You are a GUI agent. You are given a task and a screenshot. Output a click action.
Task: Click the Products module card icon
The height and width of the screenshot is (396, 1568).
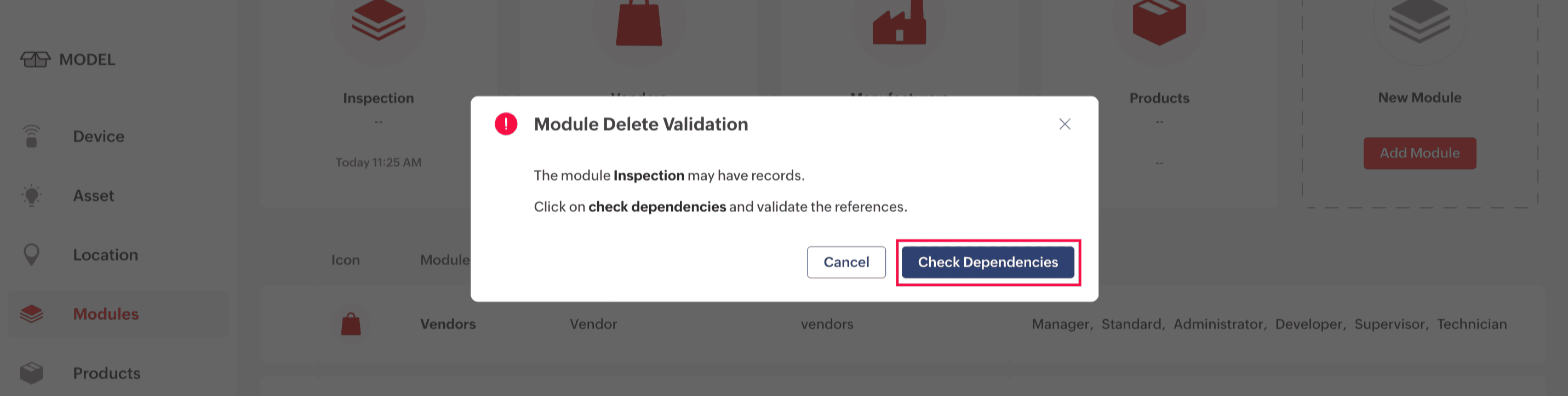[x=1158, y=21]
